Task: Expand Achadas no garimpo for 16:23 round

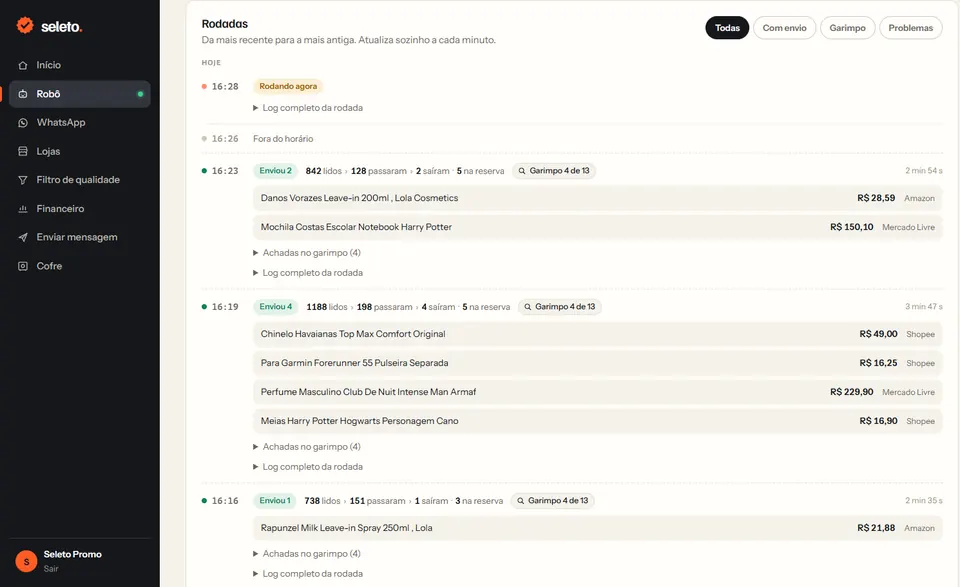Action: click(307, 253)
